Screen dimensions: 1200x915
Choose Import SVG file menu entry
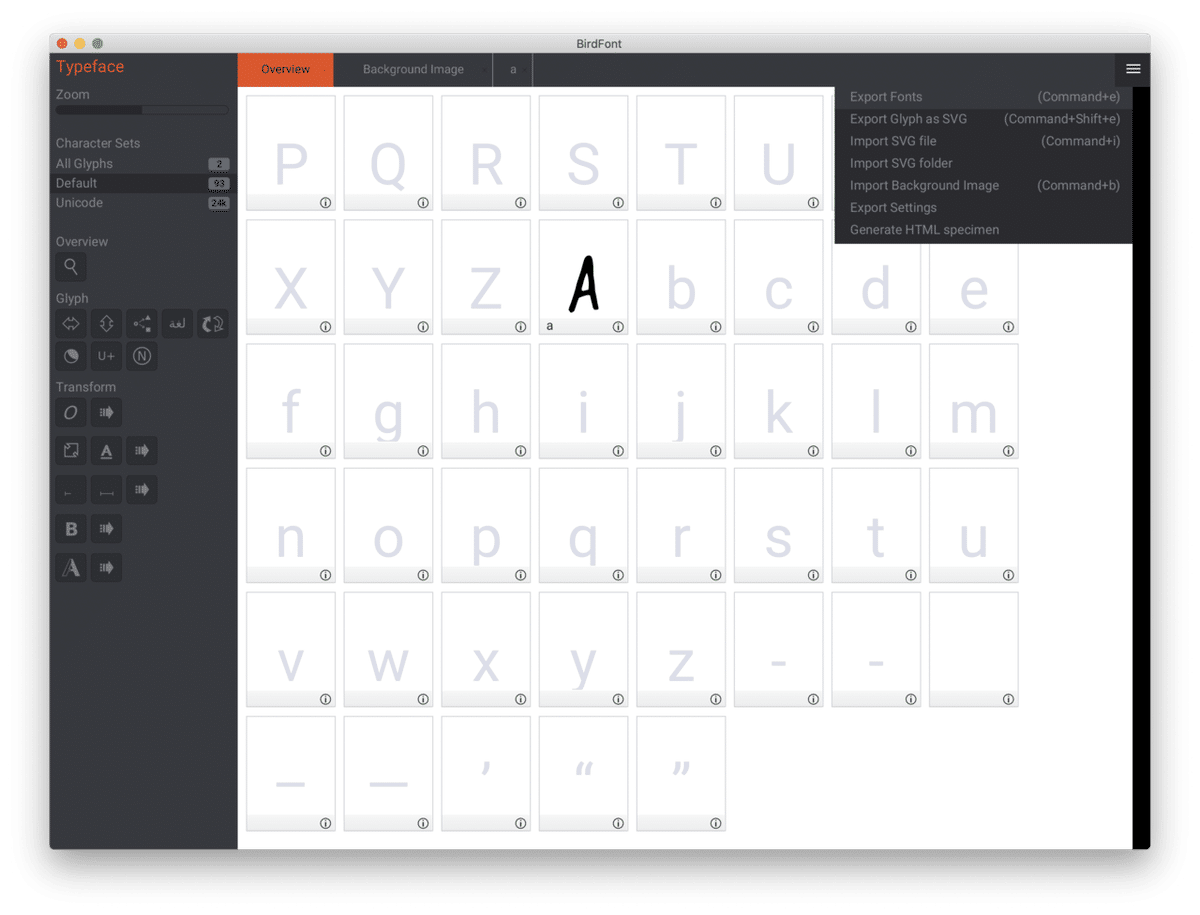pos(984,141)
